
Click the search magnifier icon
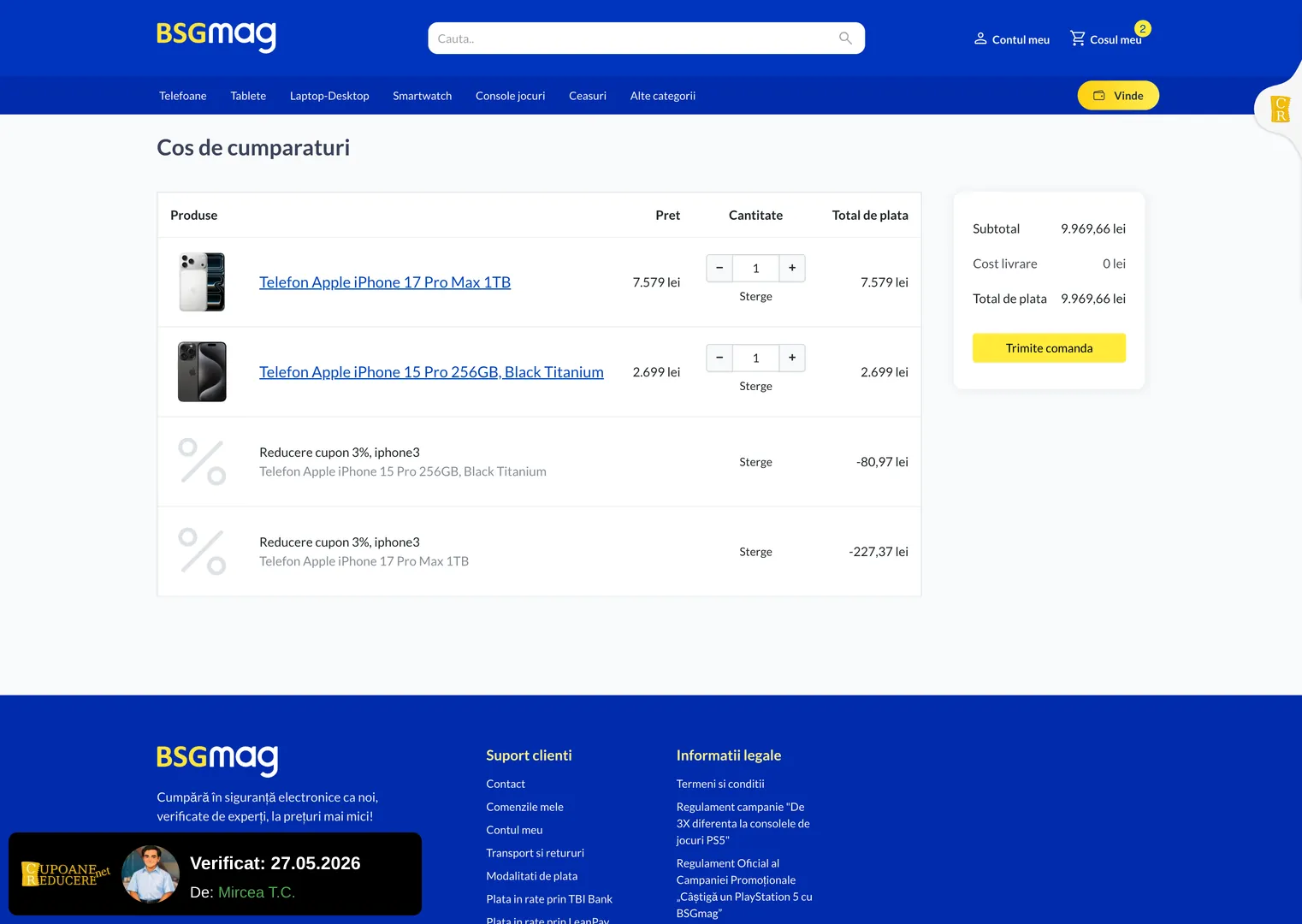point(845,38)
